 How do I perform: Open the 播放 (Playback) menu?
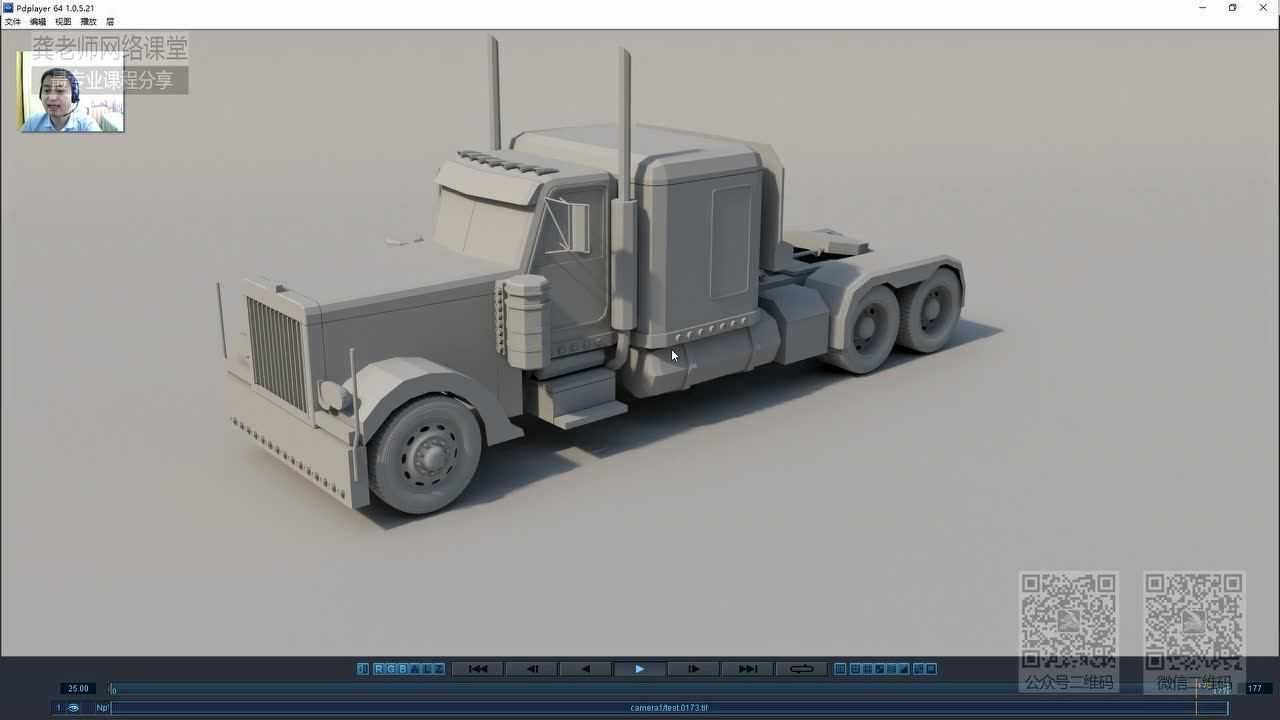click(89, 21)
